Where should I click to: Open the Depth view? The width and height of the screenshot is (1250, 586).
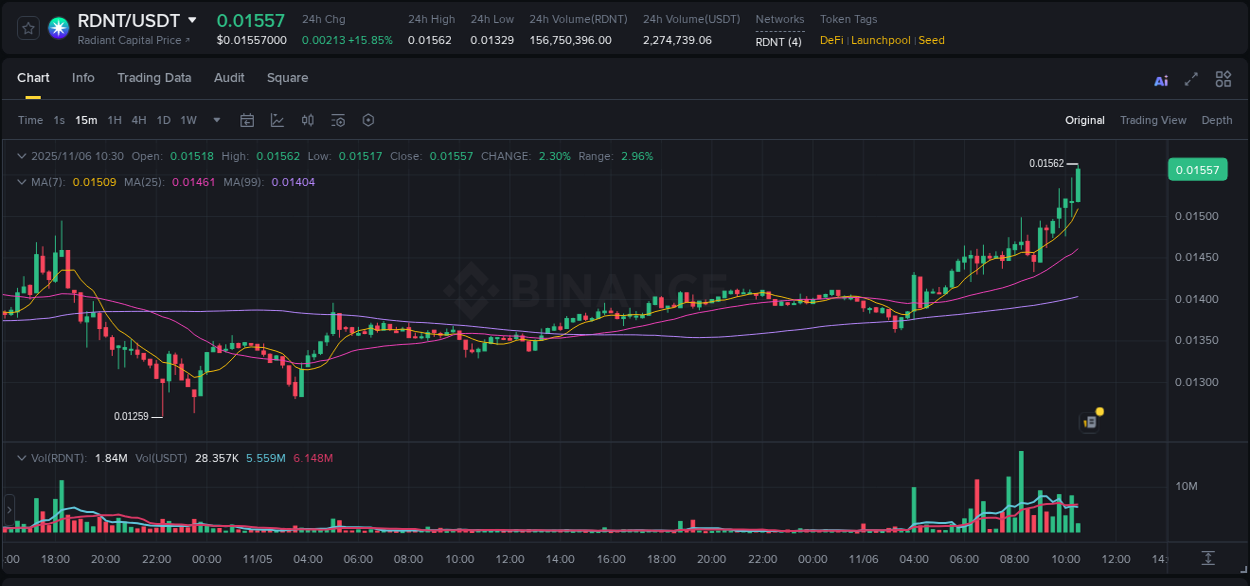[1217, 120]
